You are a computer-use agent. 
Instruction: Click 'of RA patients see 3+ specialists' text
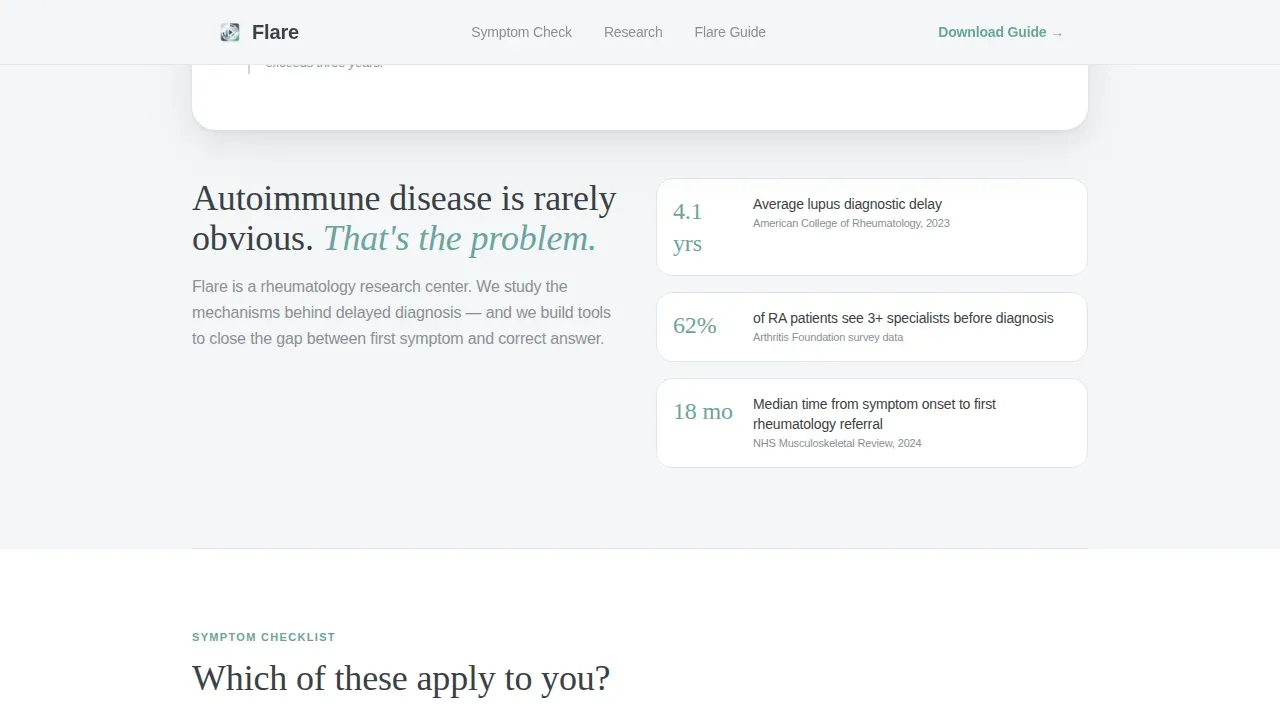coord(903,318)
